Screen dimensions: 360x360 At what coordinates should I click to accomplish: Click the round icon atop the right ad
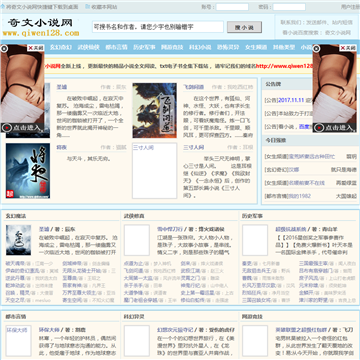(x=316, y=49)
